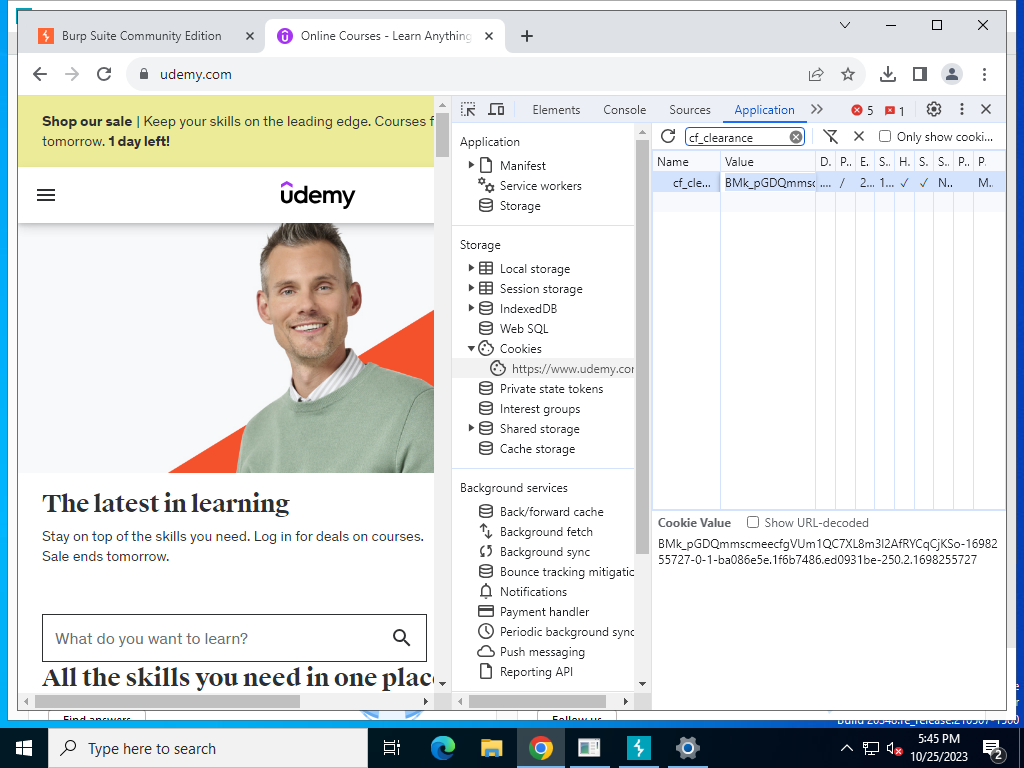Viewport: 1024px width, 768px height.
Task: Open the Windows Start menu
Action: click(x=24, y=748)
